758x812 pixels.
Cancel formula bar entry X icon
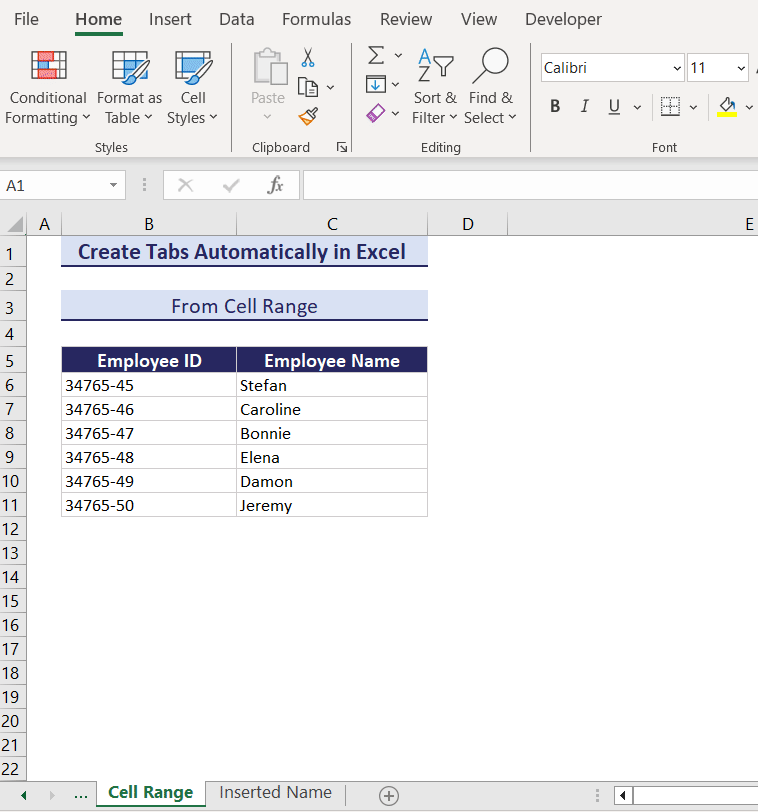click(185, 185)
